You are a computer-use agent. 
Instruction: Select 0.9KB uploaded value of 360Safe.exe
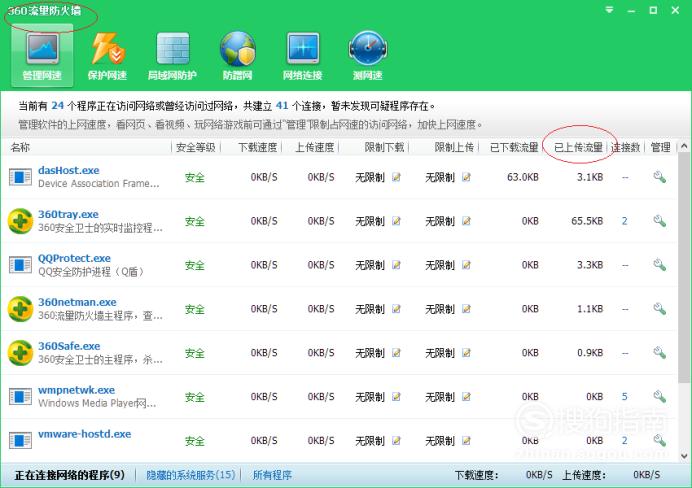(590, 353)
